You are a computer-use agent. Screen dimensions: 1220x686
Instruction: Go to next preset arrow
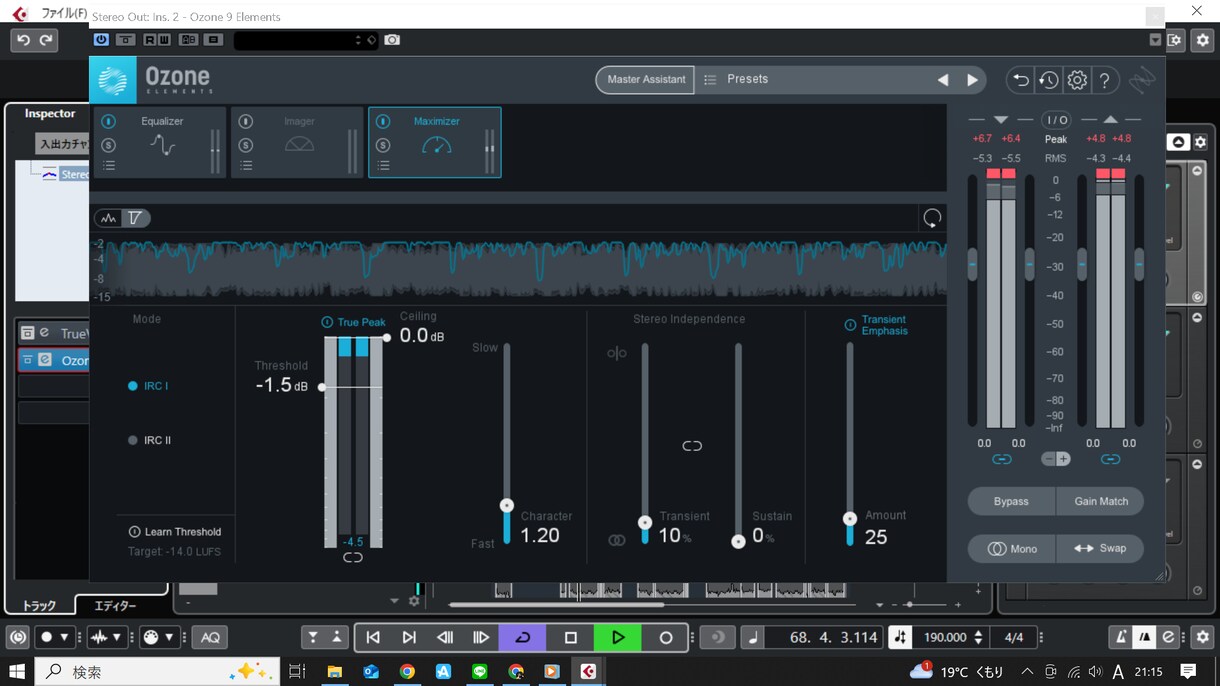pos(972,80)
